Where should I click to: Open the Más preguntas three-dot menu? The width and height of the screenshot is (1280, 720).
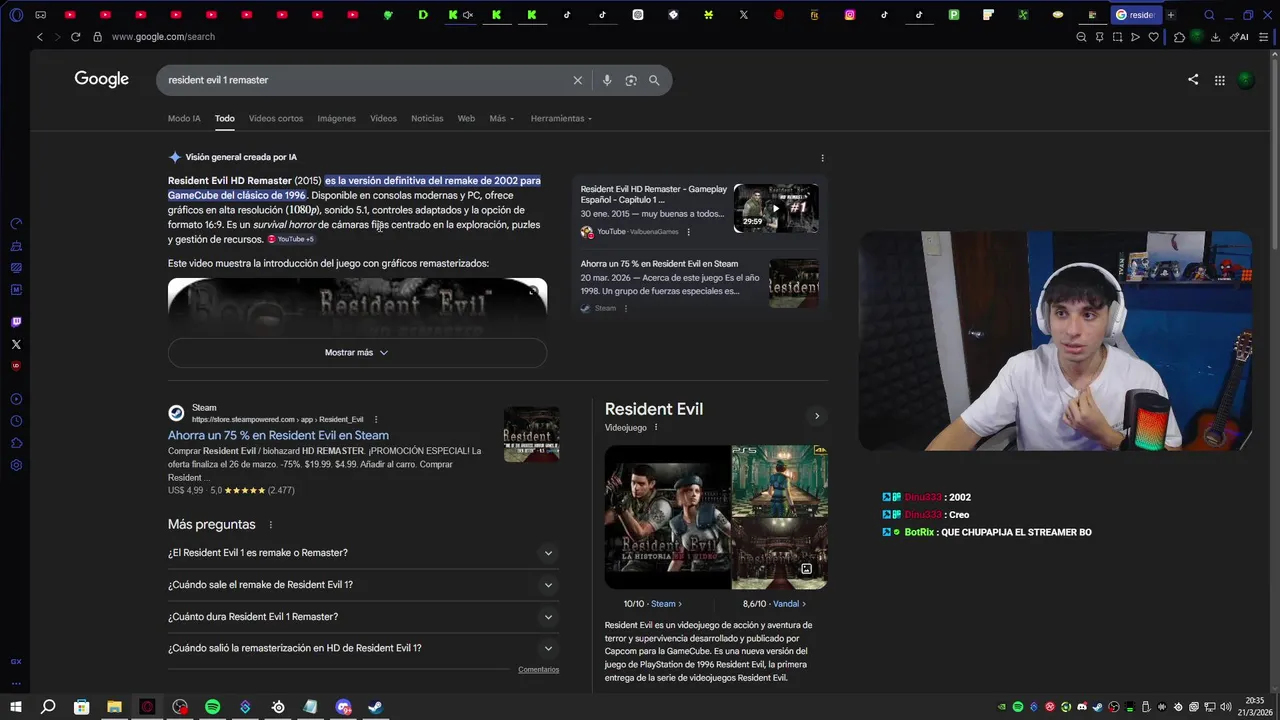coord(270,525)
